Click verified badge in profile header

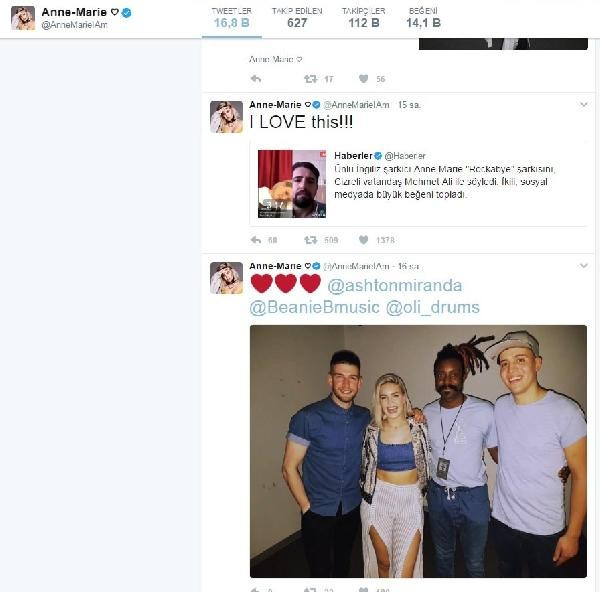(126, 13)
